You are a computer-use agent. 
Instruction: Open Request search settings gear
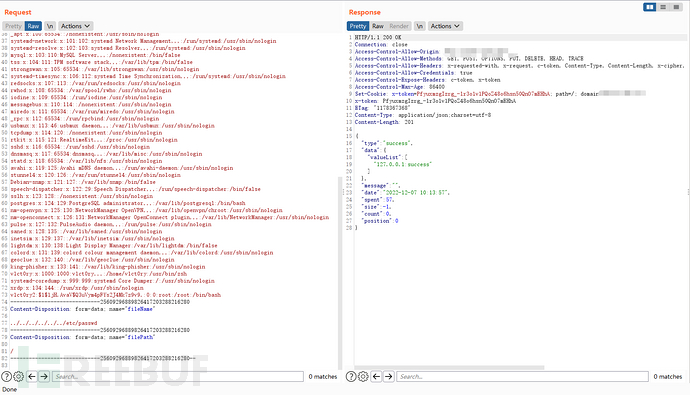coord(18,377)
